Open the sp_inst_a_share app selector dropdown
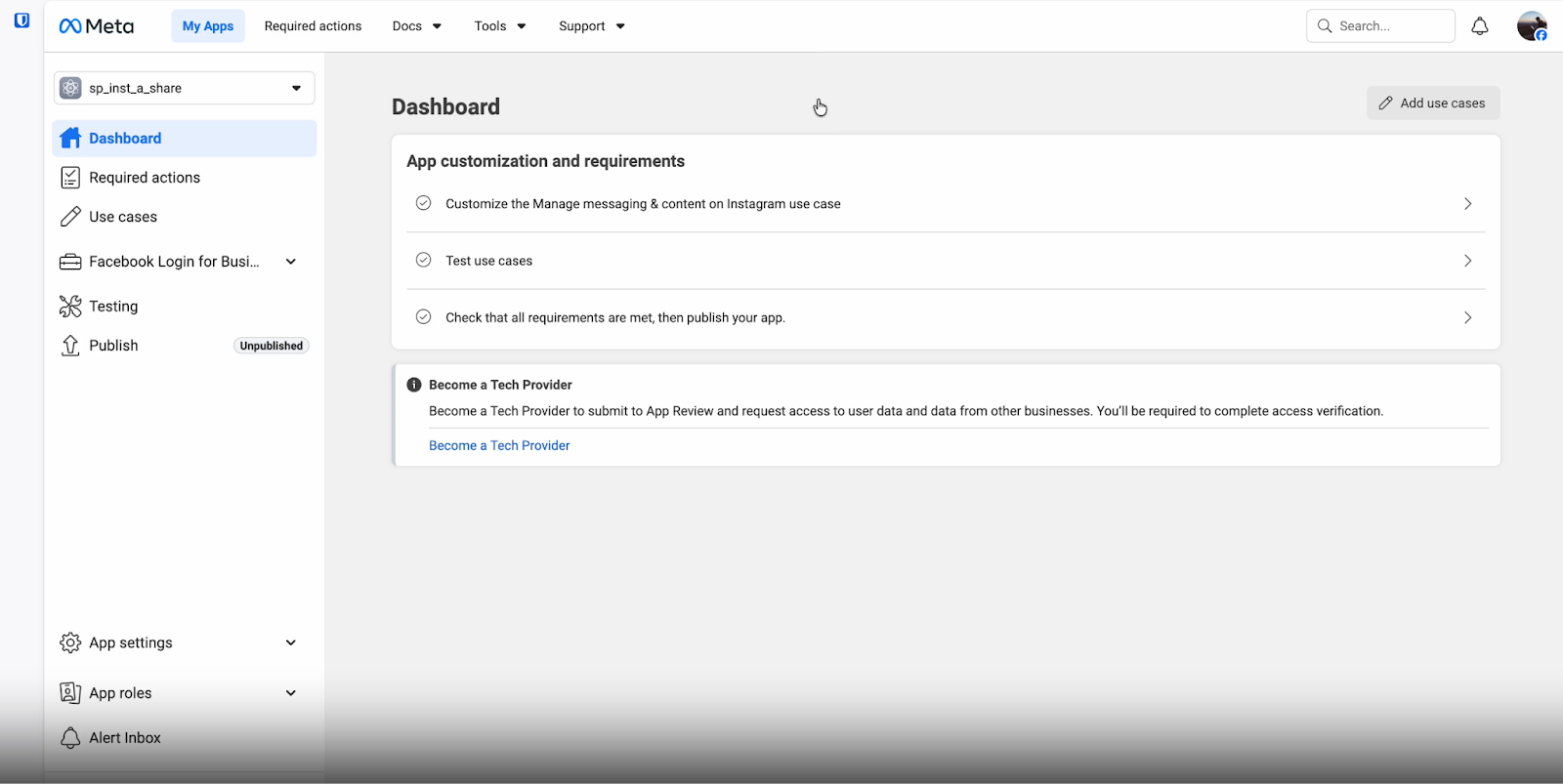1563x784 pixels. click(185, 88)
